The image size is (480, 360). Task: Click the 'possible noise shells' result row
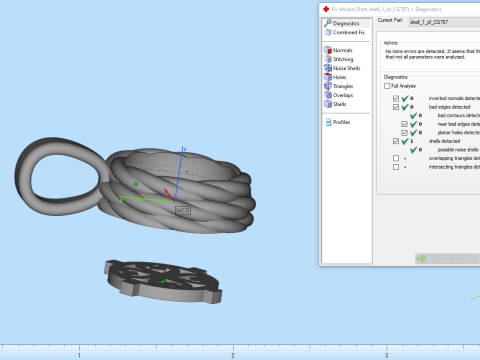coord(445,150)
